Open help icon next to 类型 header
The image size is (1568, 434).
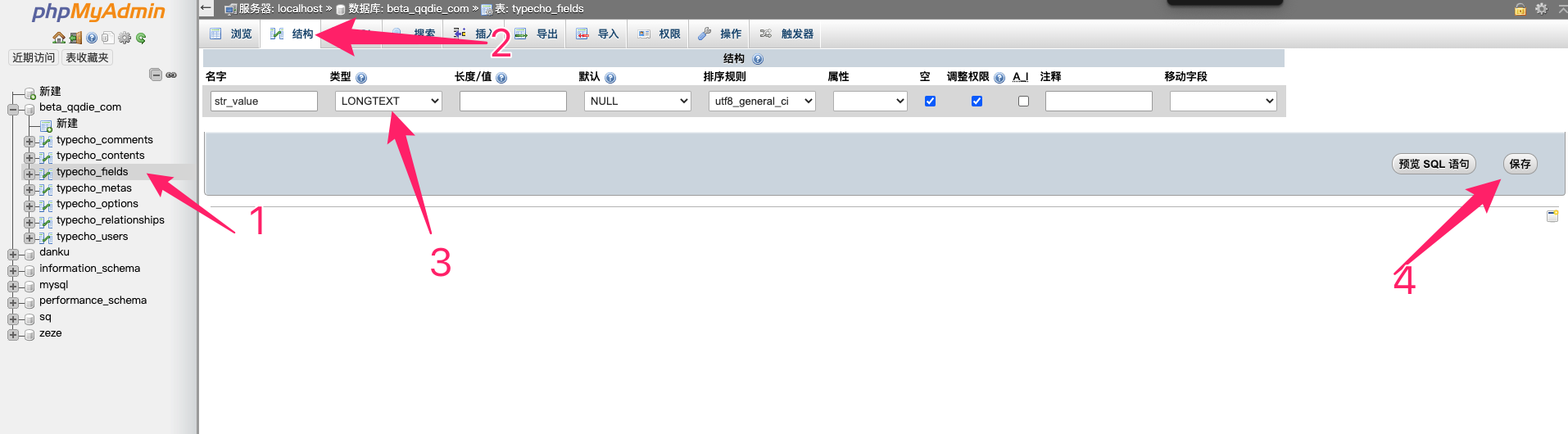[x=361, y=78]
